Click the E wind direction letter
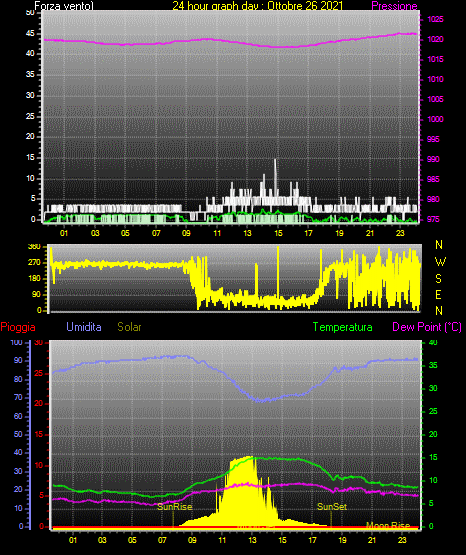This screenshot has width=466, height=555. point(438,295)
